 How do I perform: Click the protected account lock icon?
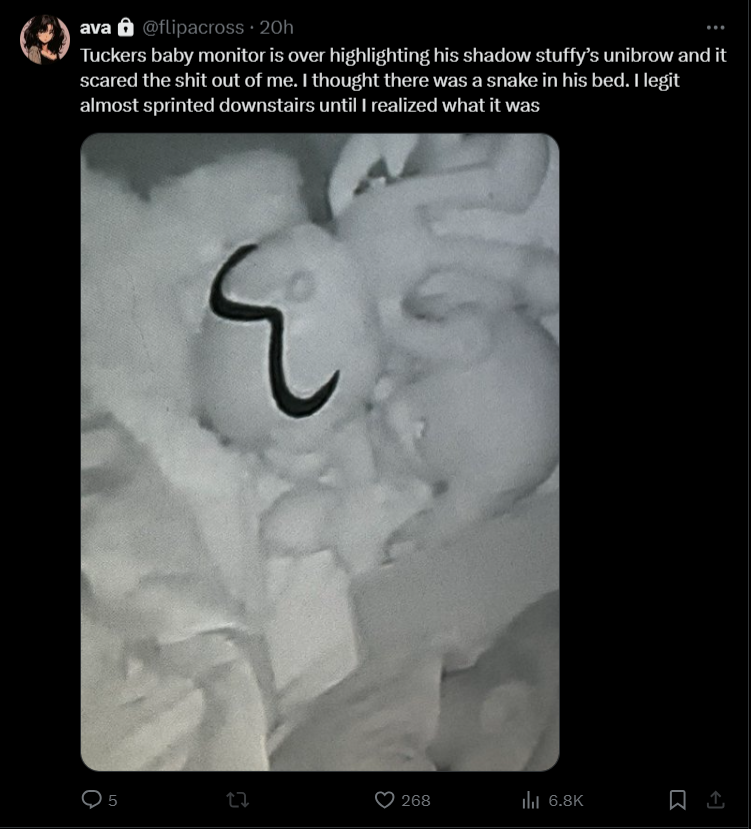(x=125, y=27)
